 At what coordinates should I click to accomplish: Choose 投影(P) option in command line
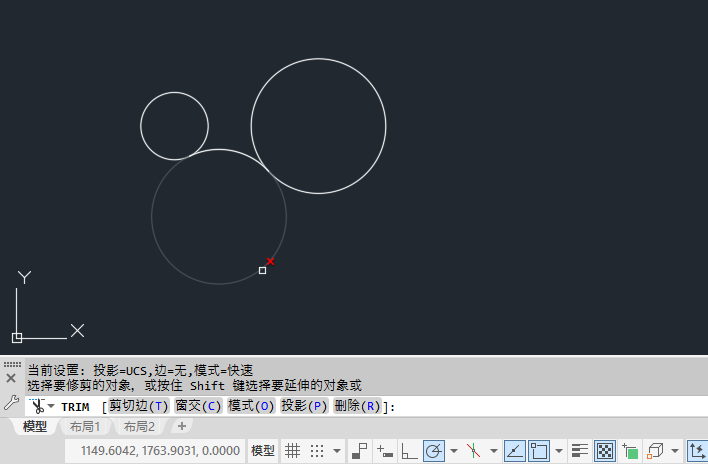pos(304,406)
